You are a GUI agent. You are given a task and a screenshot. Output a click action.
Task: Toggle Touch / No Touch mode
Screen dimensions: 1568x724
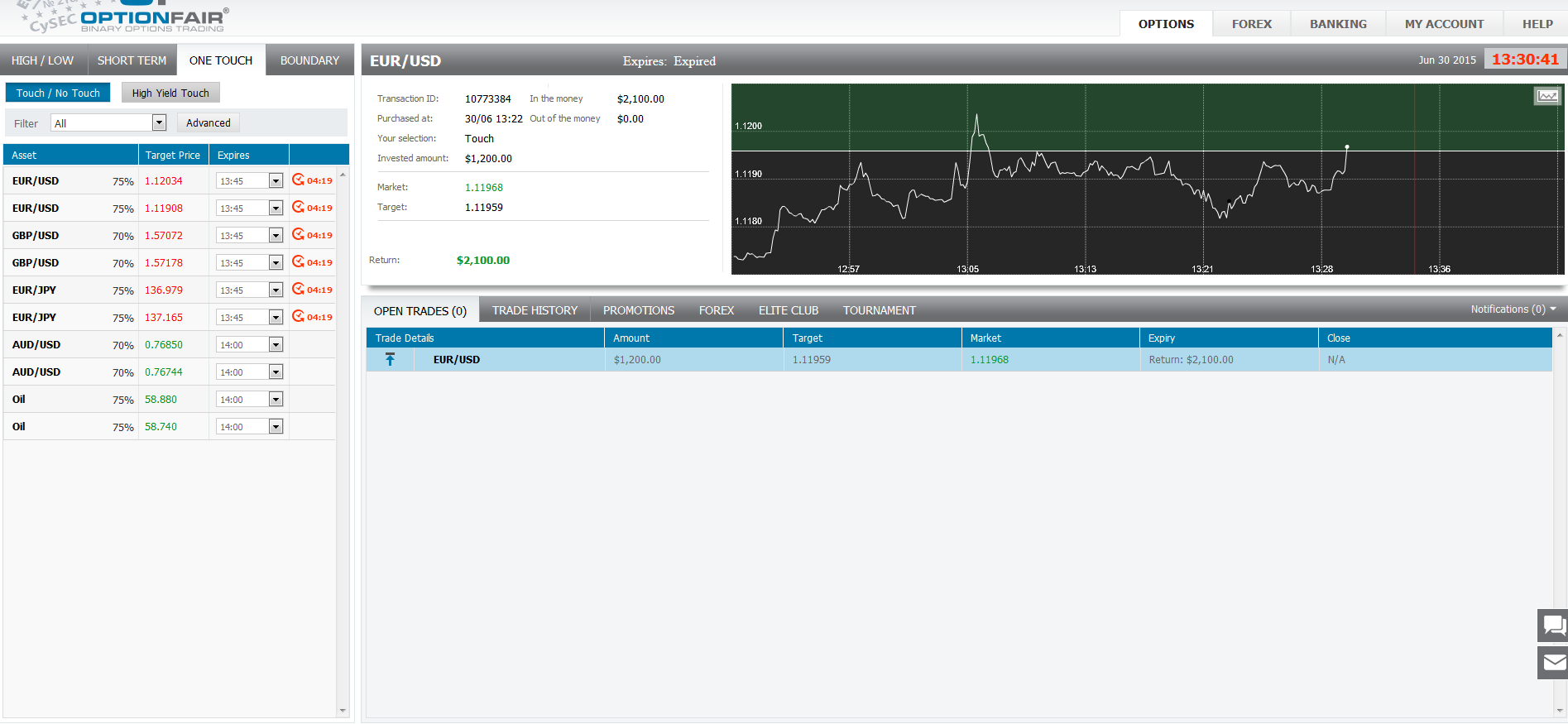58,93
